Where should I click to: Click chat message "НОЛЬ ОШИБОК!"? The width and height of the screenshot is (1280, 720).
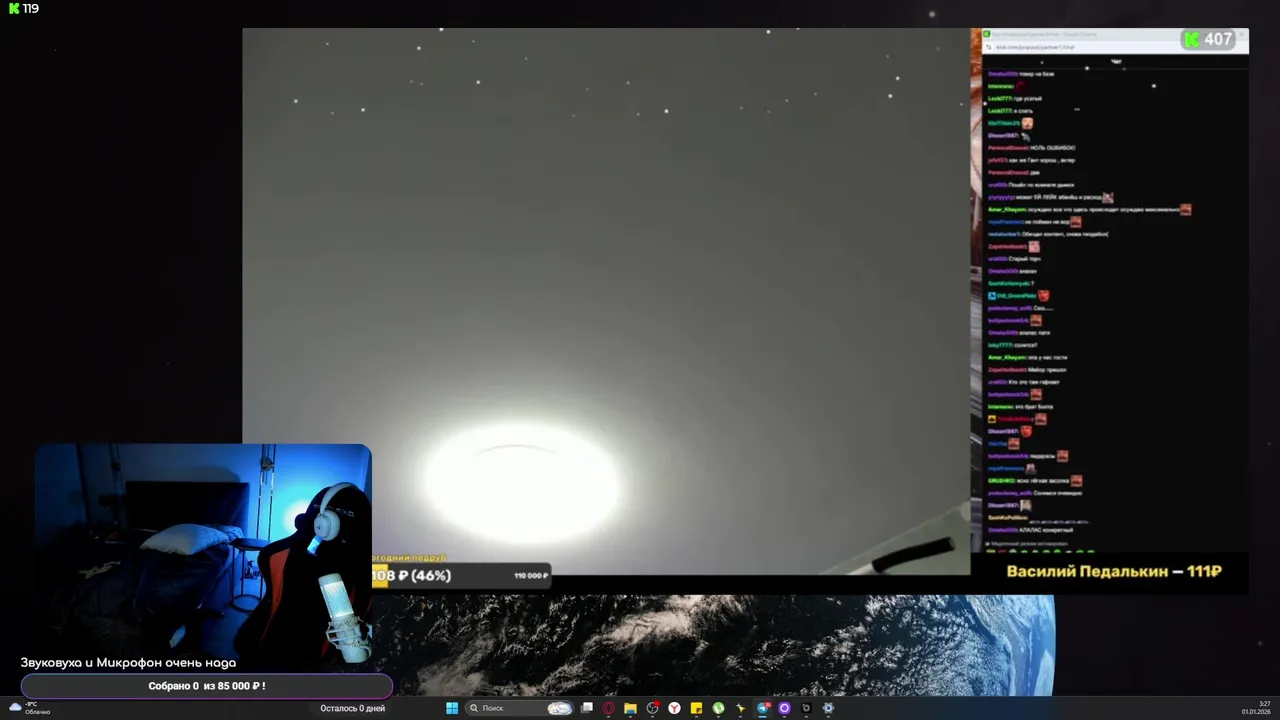point(1055,148)
